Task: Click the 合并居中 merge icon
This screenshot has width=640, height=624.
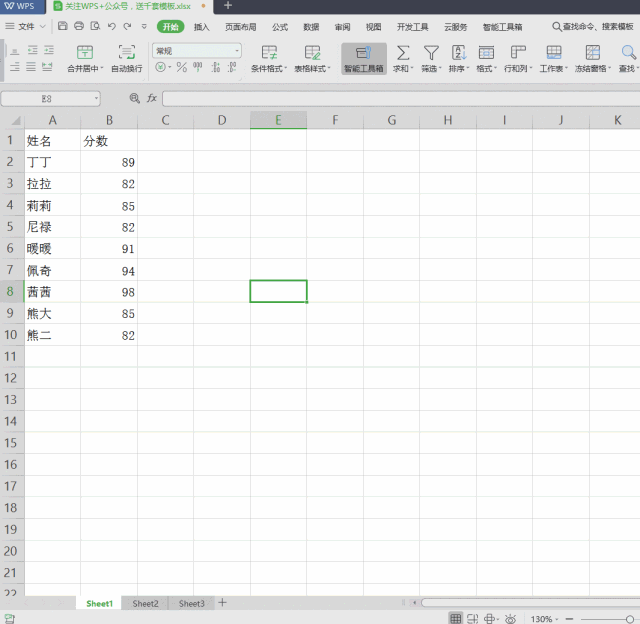Action: [85, 52]
